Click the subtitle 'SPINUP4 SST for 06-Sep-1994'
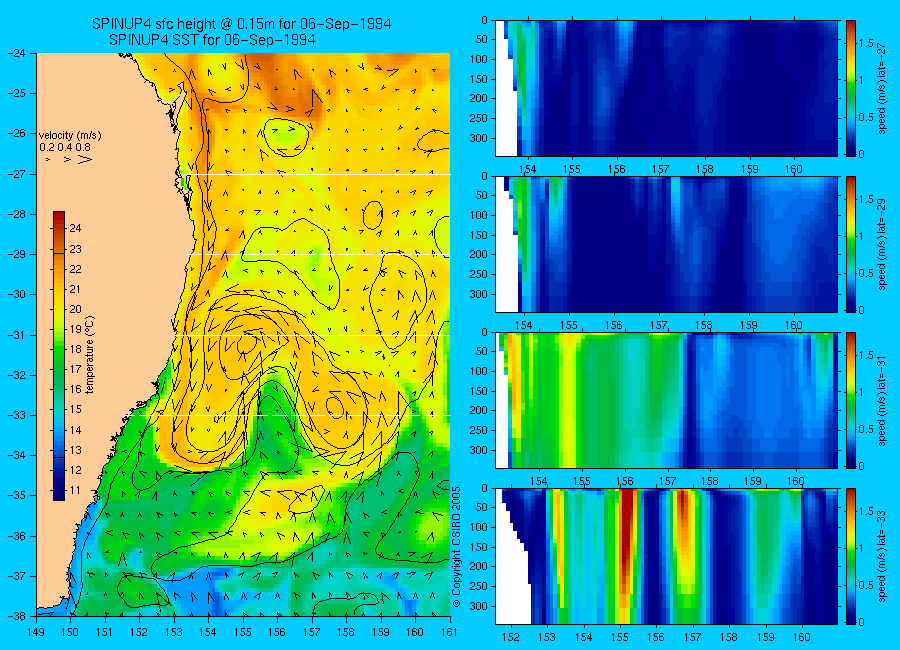 pos(212,40)
